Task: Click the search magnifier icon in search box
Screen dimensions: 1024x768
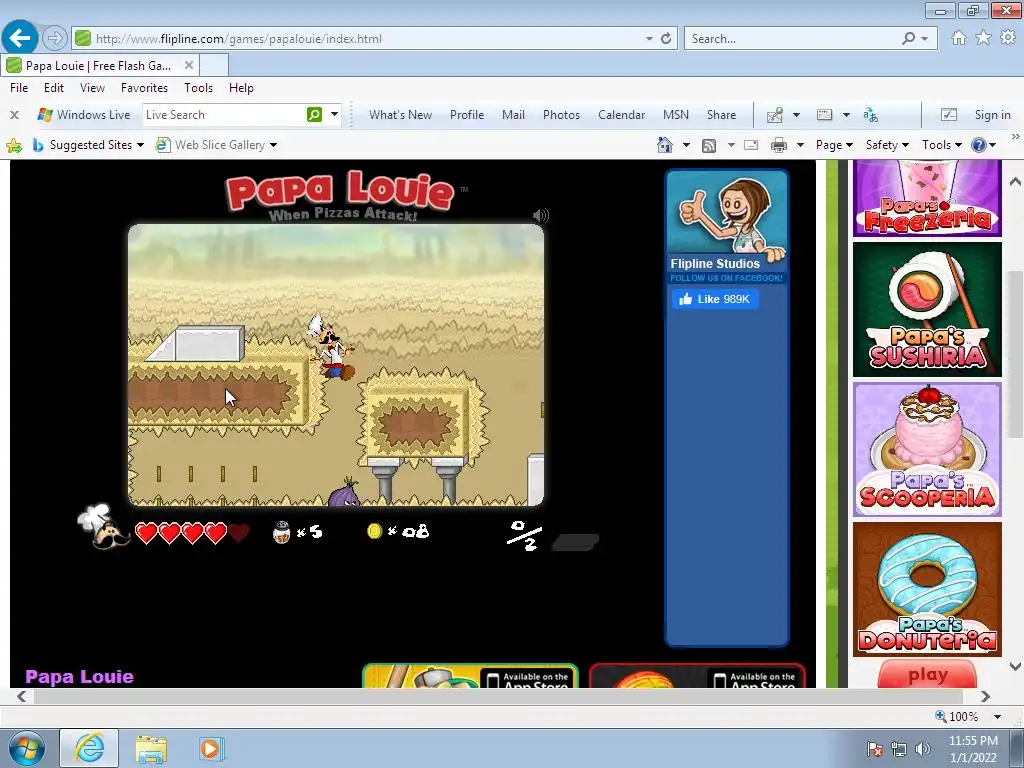Action: [908, 39]
